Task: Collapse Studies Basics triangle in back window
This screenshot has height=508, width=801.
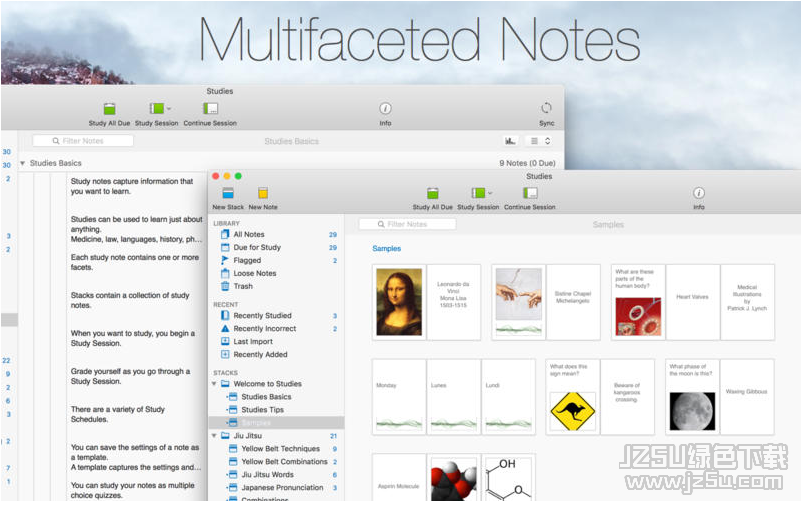Action: [22, 164]
